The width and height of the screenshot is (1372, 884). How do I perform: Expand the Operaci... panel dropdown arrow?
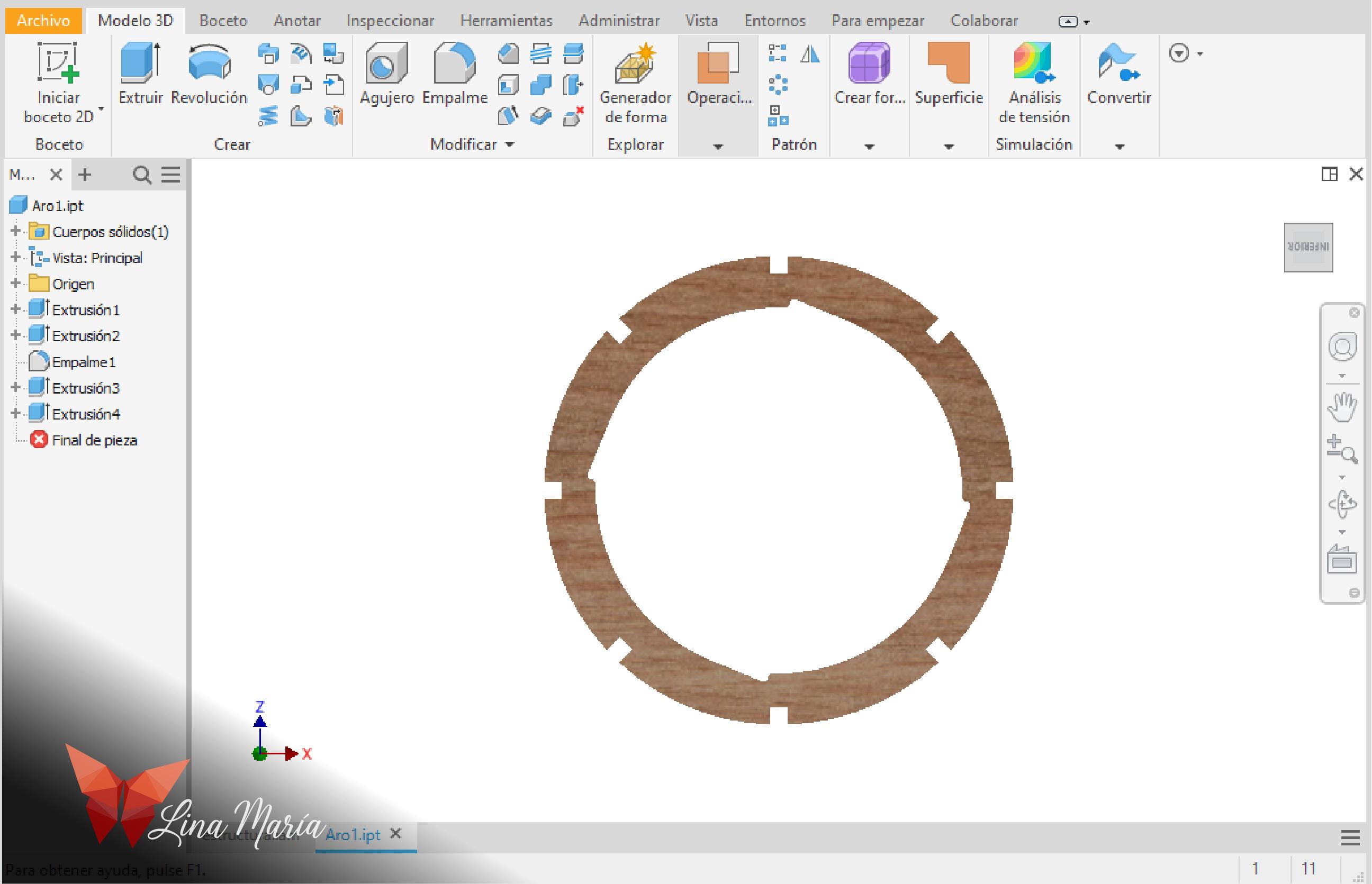718,147
